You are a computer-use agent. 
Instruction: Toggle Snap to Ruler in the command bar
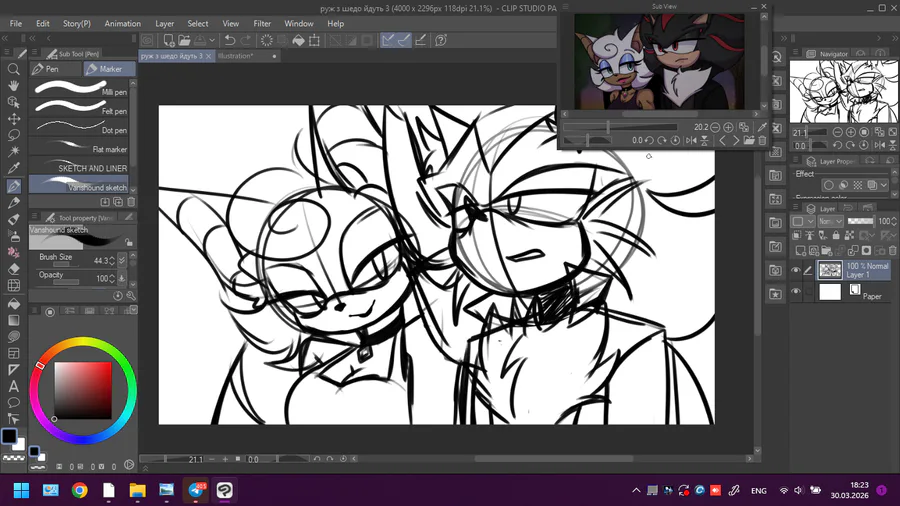click(388, 40)
